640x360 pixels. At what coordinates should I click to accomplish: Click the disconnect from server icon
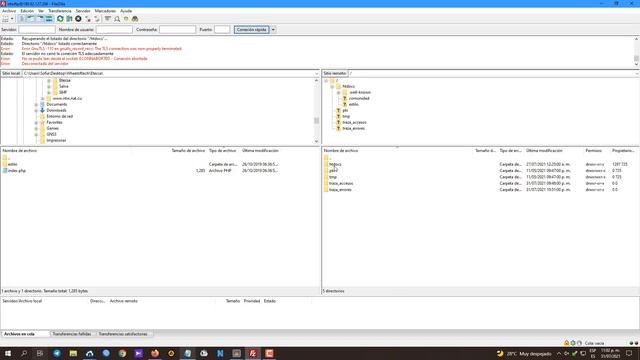pyautogui.click(x=88, y=19)
